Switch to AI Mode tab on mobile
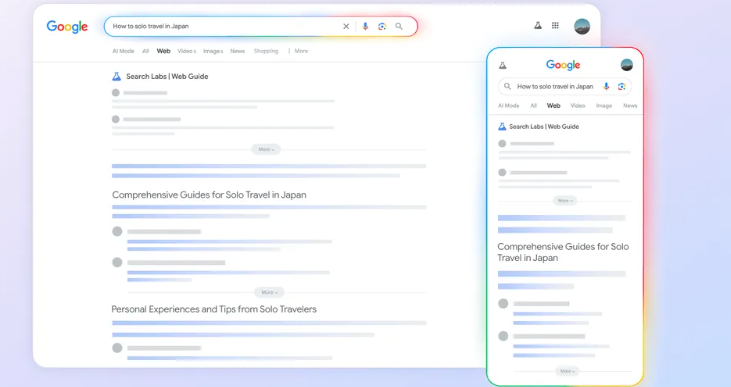This screenshot has width=731, height=387. click(x=508, y=106)
